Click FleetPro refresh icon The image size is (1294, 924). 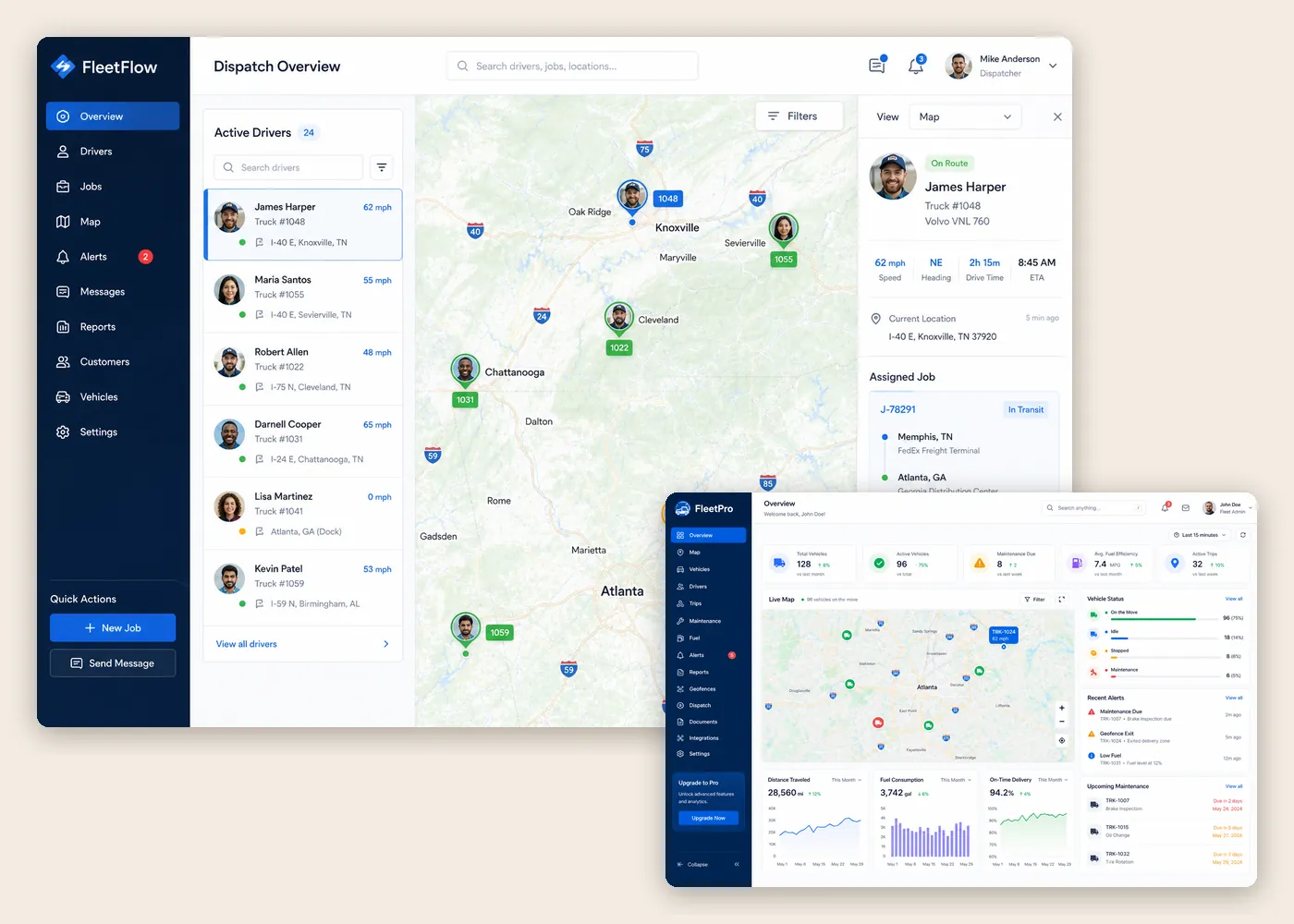pos(1243,535)
